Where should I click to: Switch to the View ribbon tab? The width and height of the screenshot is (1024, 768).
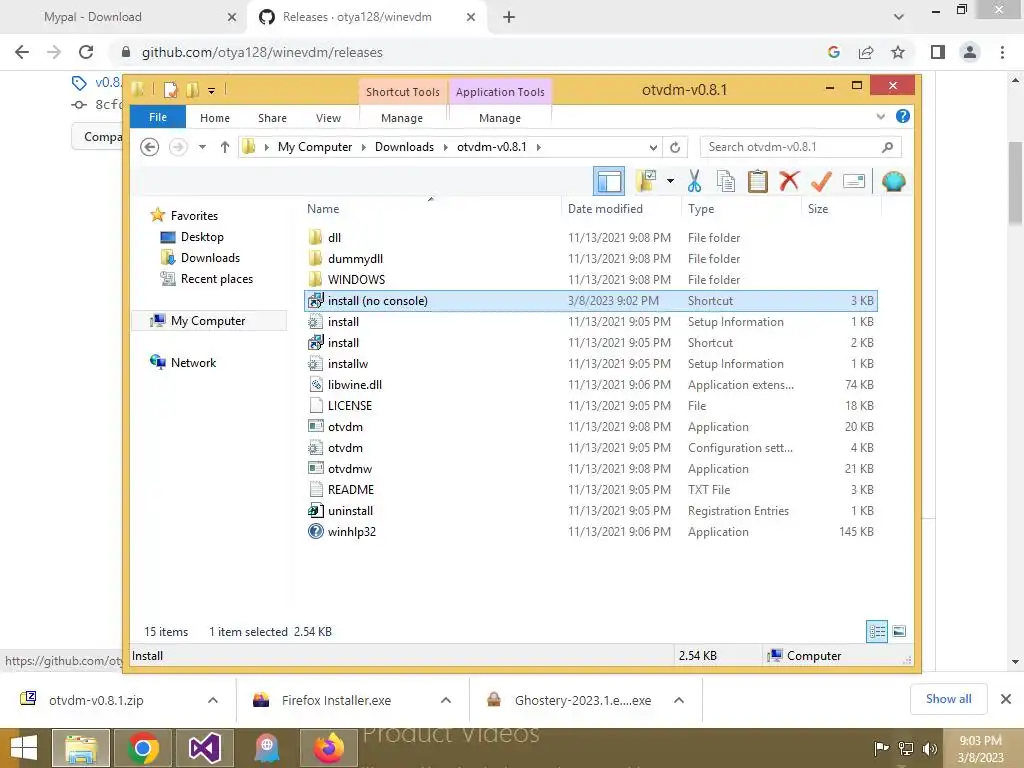click(x=328, y=118)
